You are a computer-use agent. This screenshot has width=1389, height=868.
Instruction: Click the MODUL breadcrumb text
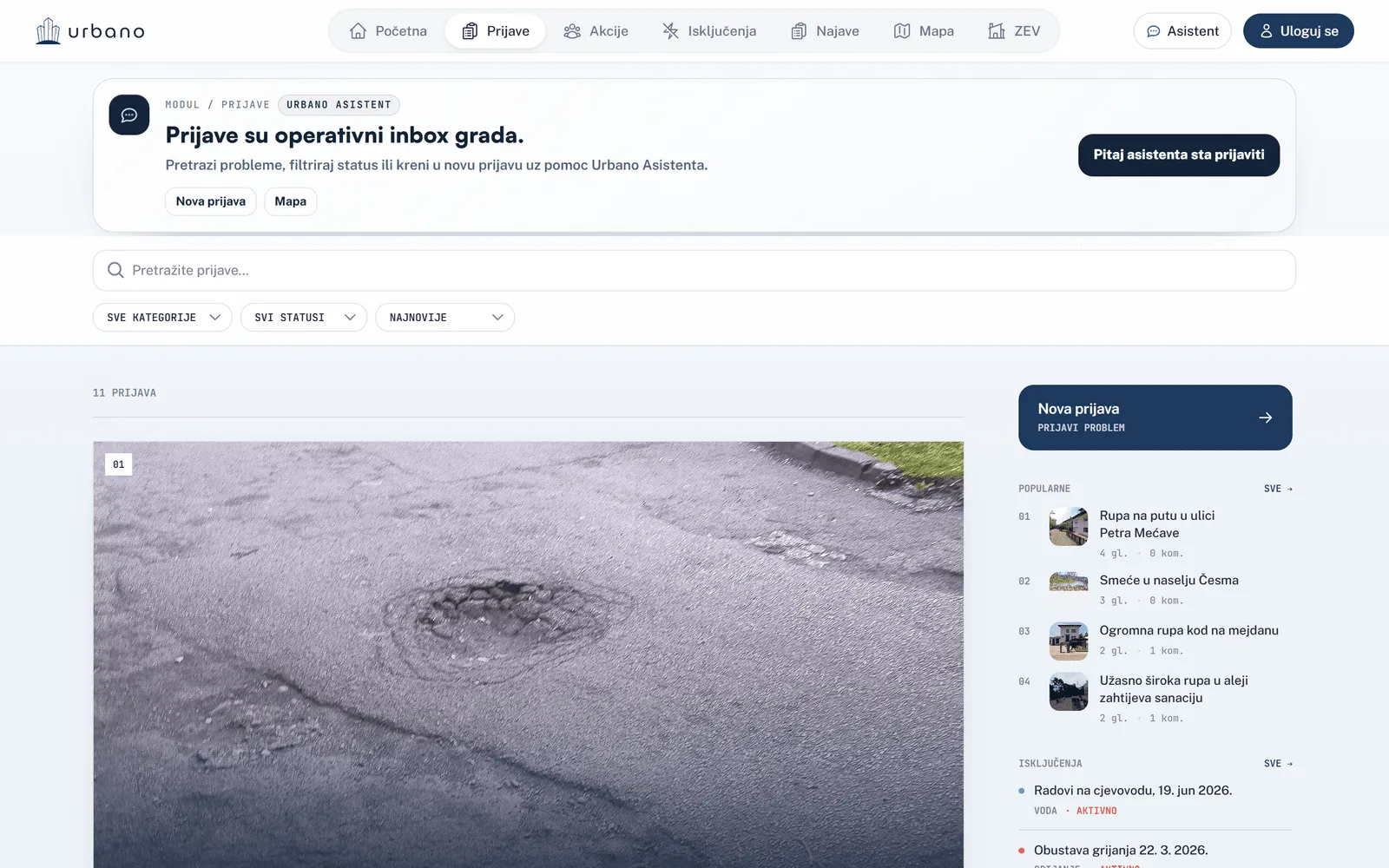[x=182, y=105]
